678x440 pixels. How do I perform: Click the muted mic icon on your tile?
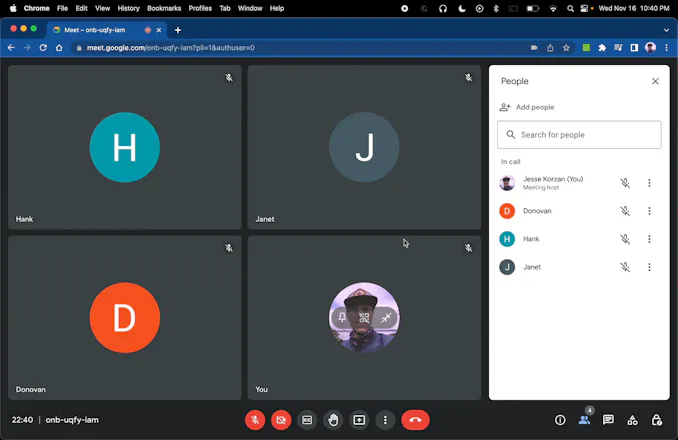pyautogui.click(x=468, y=248)
